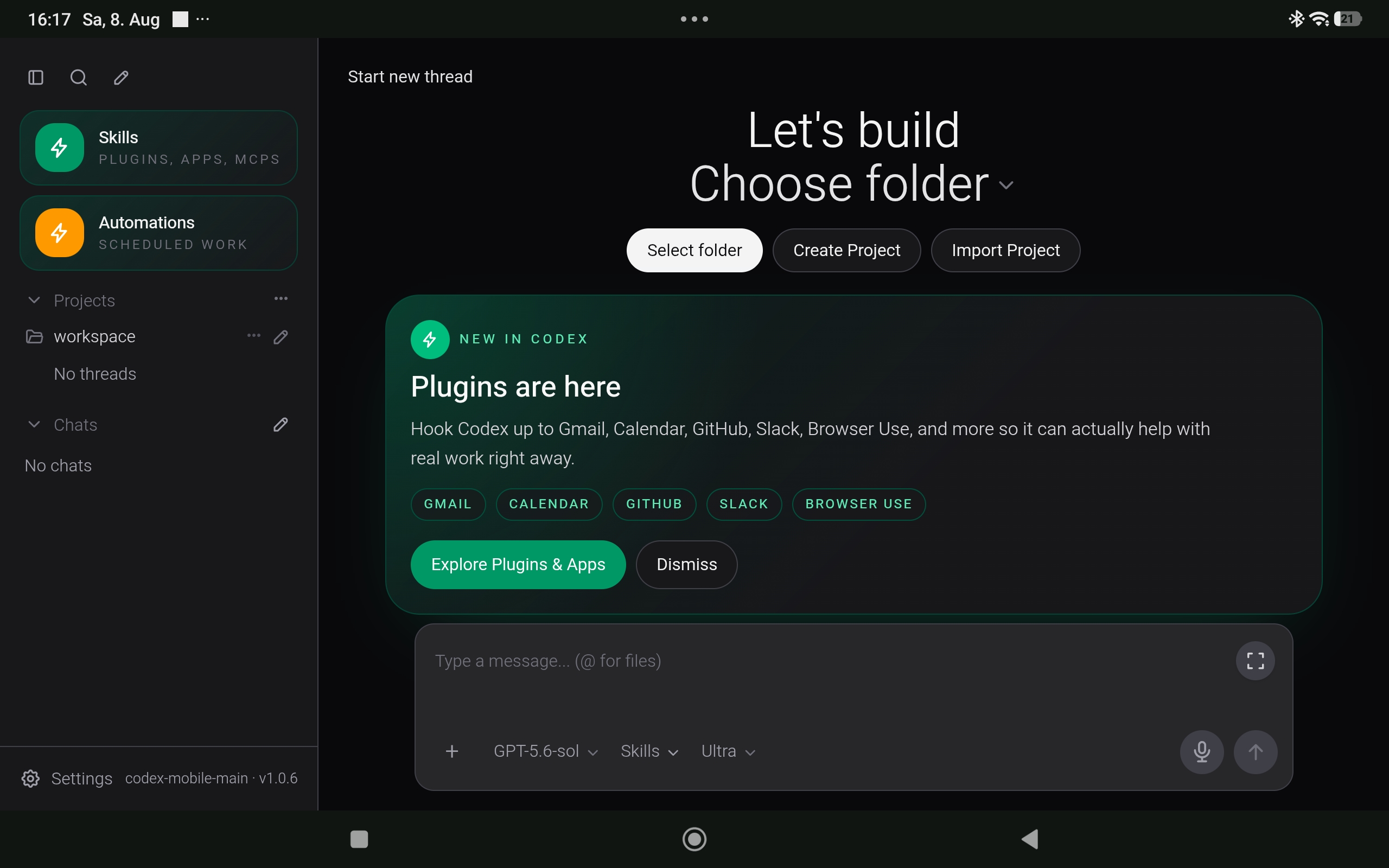This screenshot has height=868, width=1389.
Task: Click the Select folder button
Action: [694, 250]
